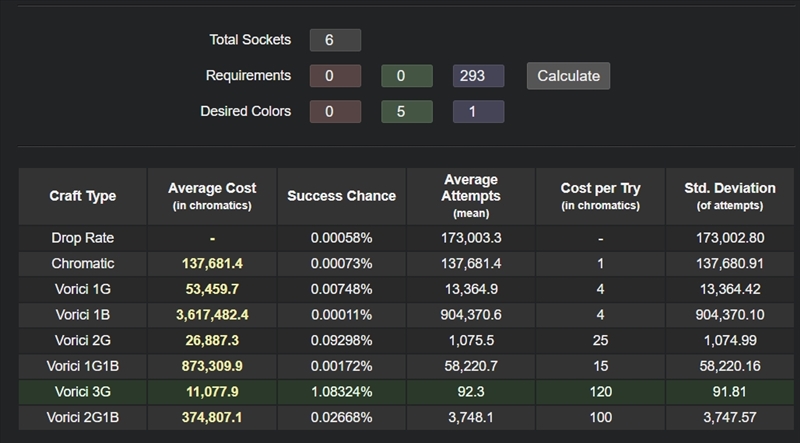Screen dimensions: 800x443
Task: Click the Average Attempts column header
Action: [x=470, y=196]
